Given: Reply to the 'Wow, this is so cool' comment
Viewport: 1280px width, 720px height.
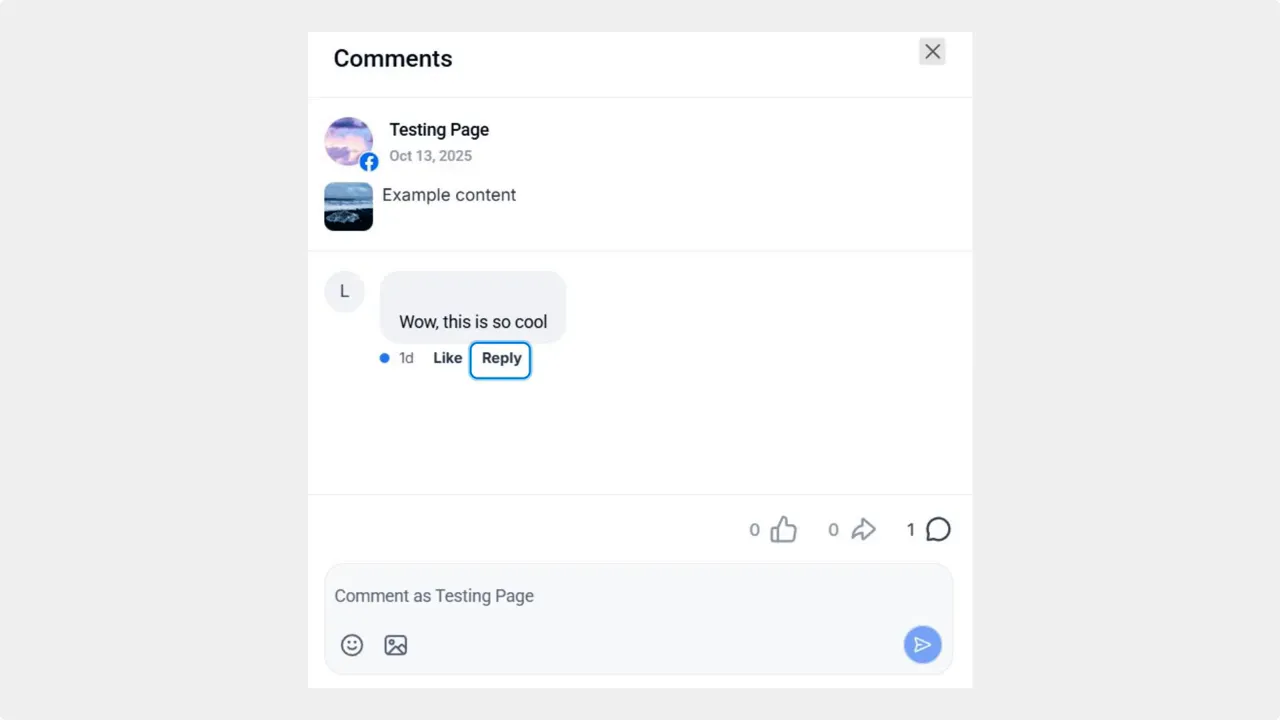Looking at the screenshot, I should [500, 358].
